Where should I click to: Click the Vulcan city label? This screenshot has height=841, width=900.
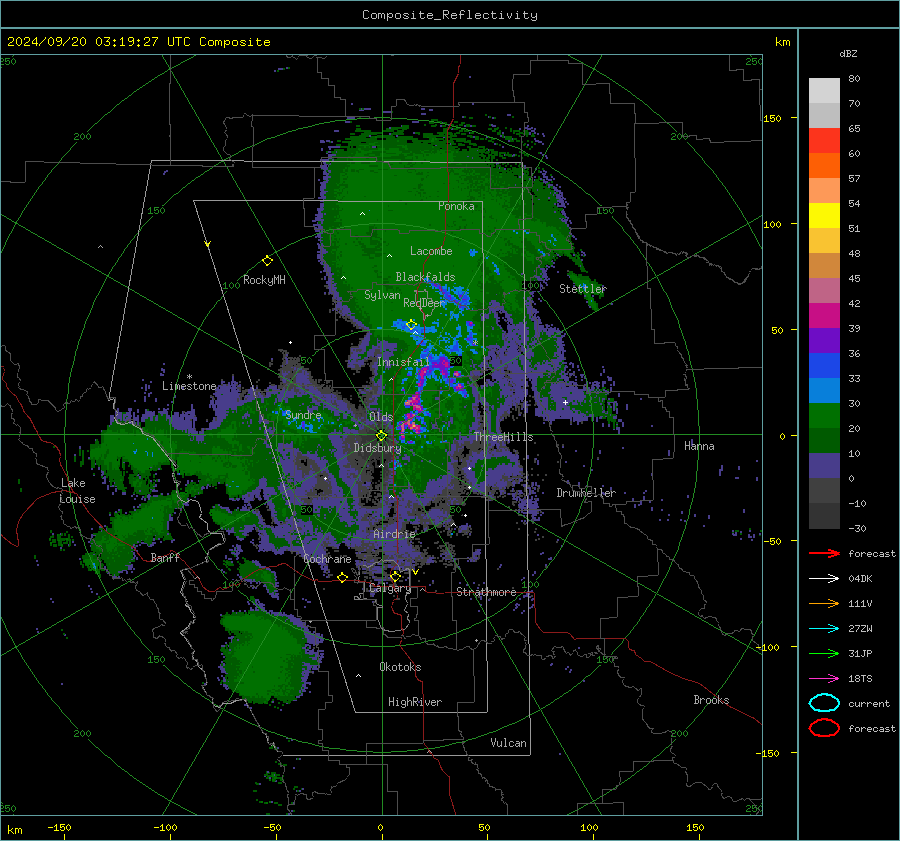point(509,743)
